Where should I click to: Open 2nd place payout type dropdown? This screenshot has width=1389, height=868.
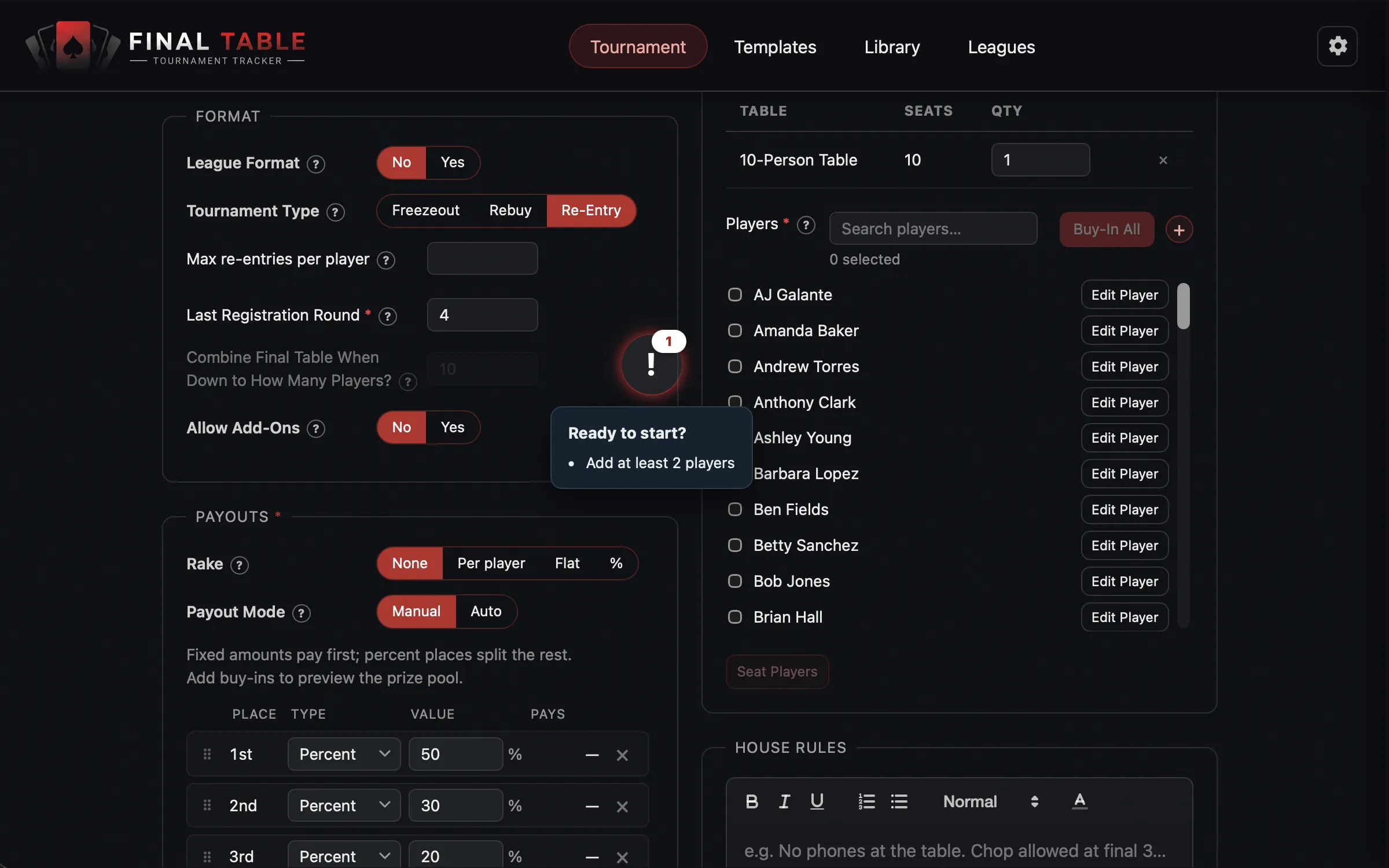[344, 806]
